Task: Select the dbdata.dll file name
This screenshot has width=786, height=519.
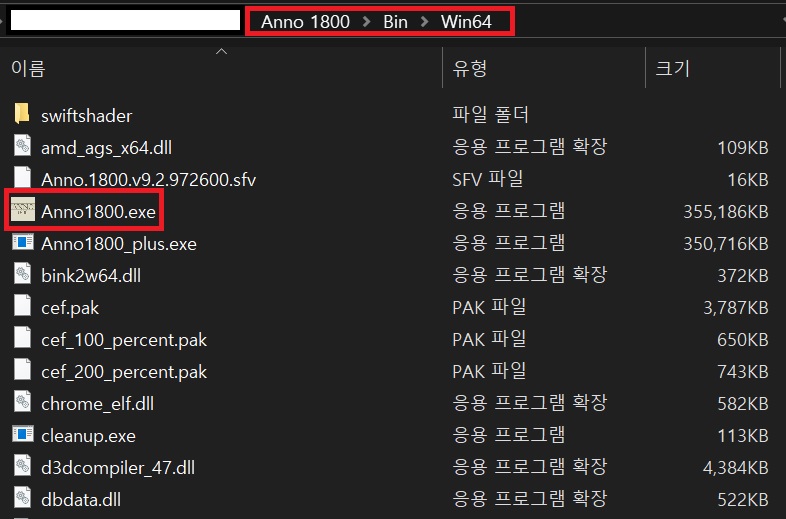Action: pos(81,500)
